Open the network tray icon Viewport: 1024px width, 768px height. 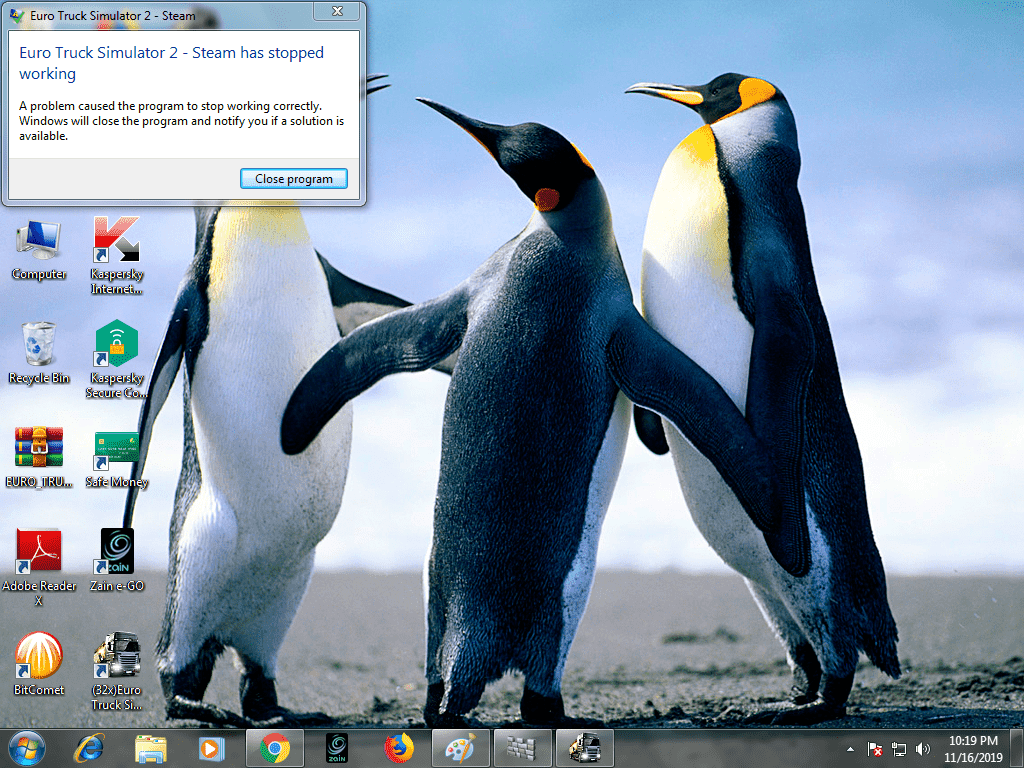pyautogui.click(x=899, y=749)
